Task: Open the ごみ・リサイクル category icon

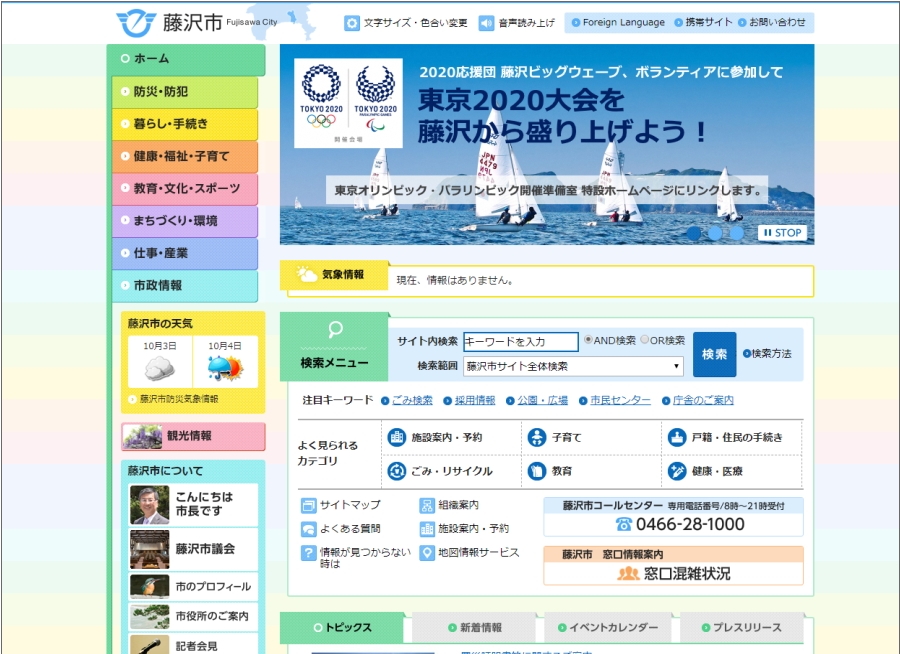Action: 397,471
